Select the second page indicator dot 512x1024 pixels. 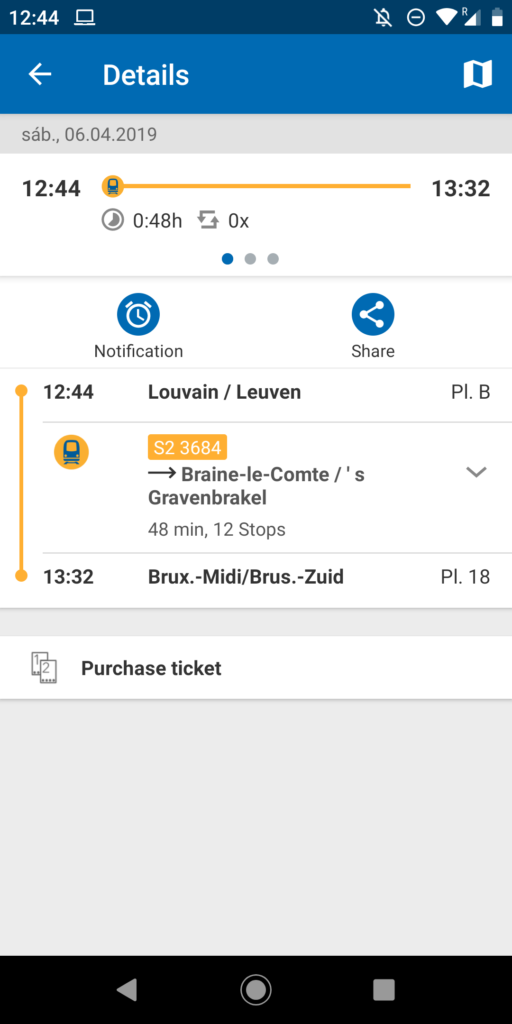250,259
